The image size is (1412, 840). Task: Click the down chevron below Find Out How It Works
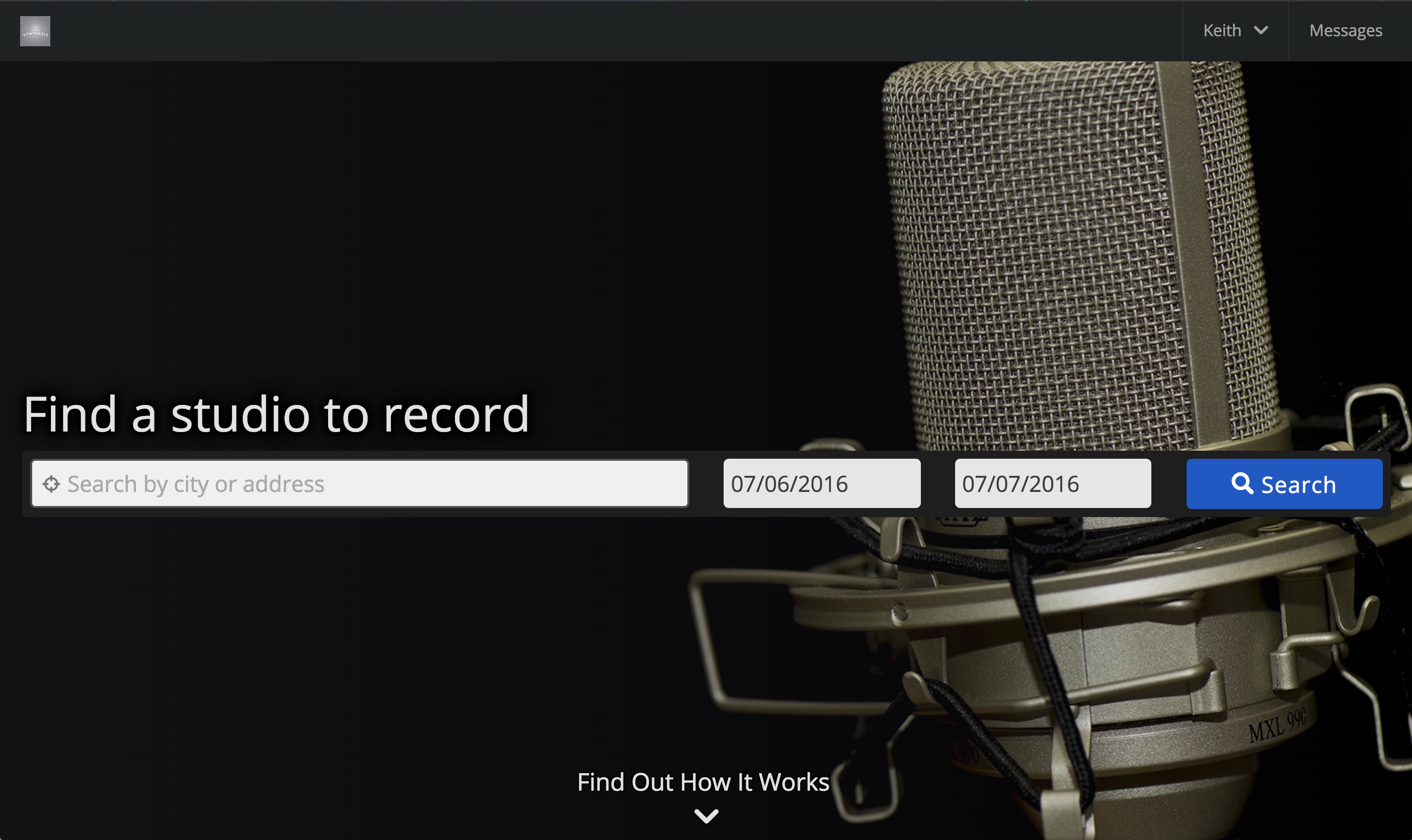(706, 816)
